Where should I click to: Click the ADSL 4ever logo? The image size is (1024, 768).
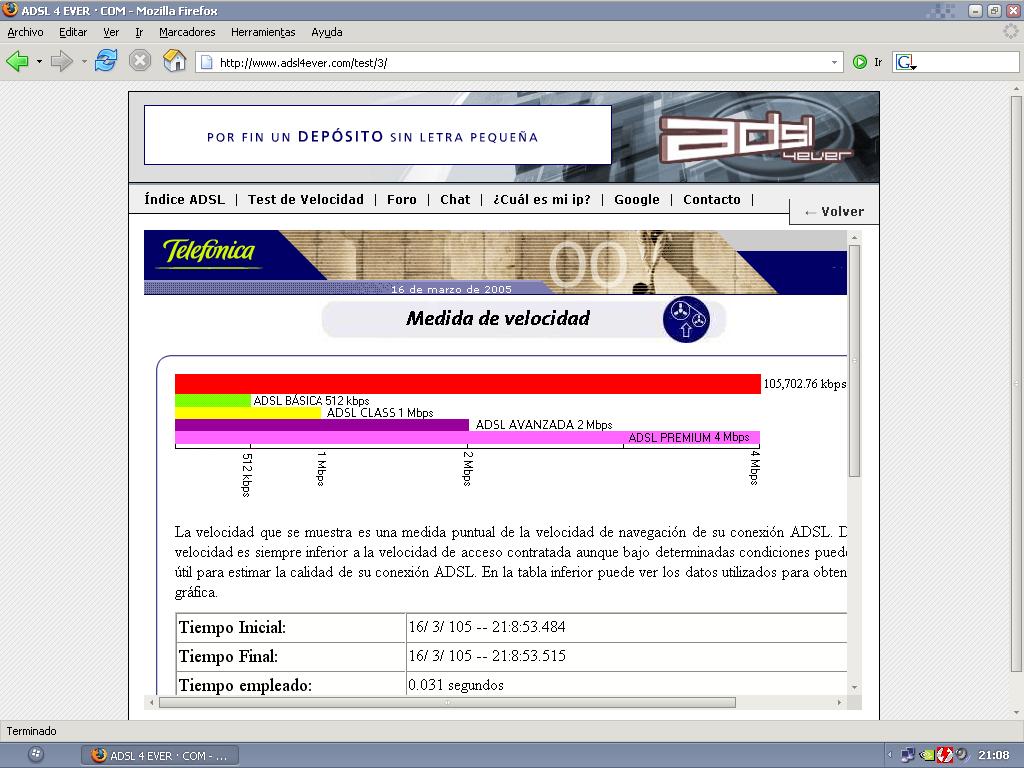[x=756, y=138]
